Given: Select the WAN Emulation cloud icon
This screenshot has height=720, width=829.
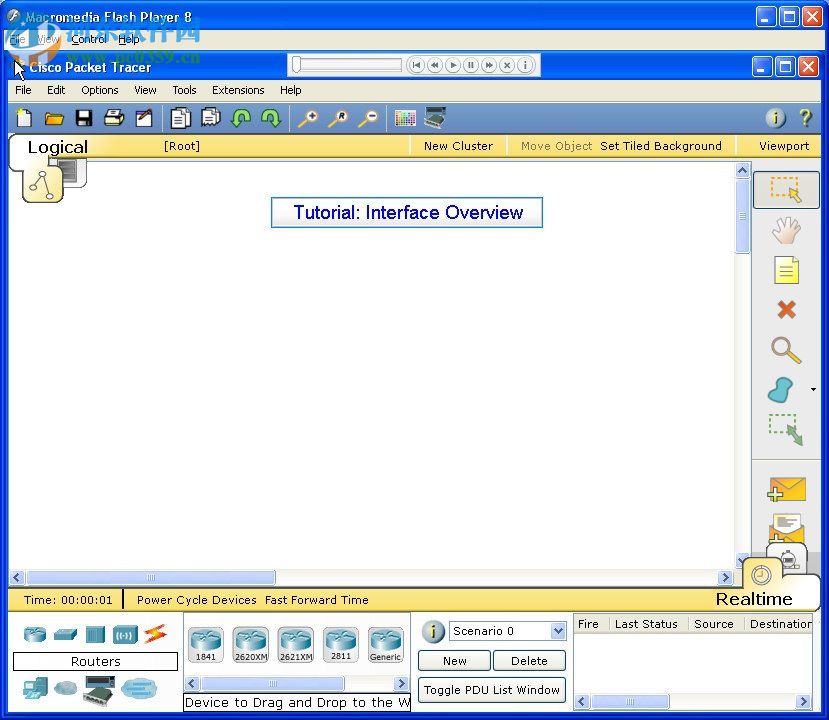Looking at the screenshot, I should point(66,688).
